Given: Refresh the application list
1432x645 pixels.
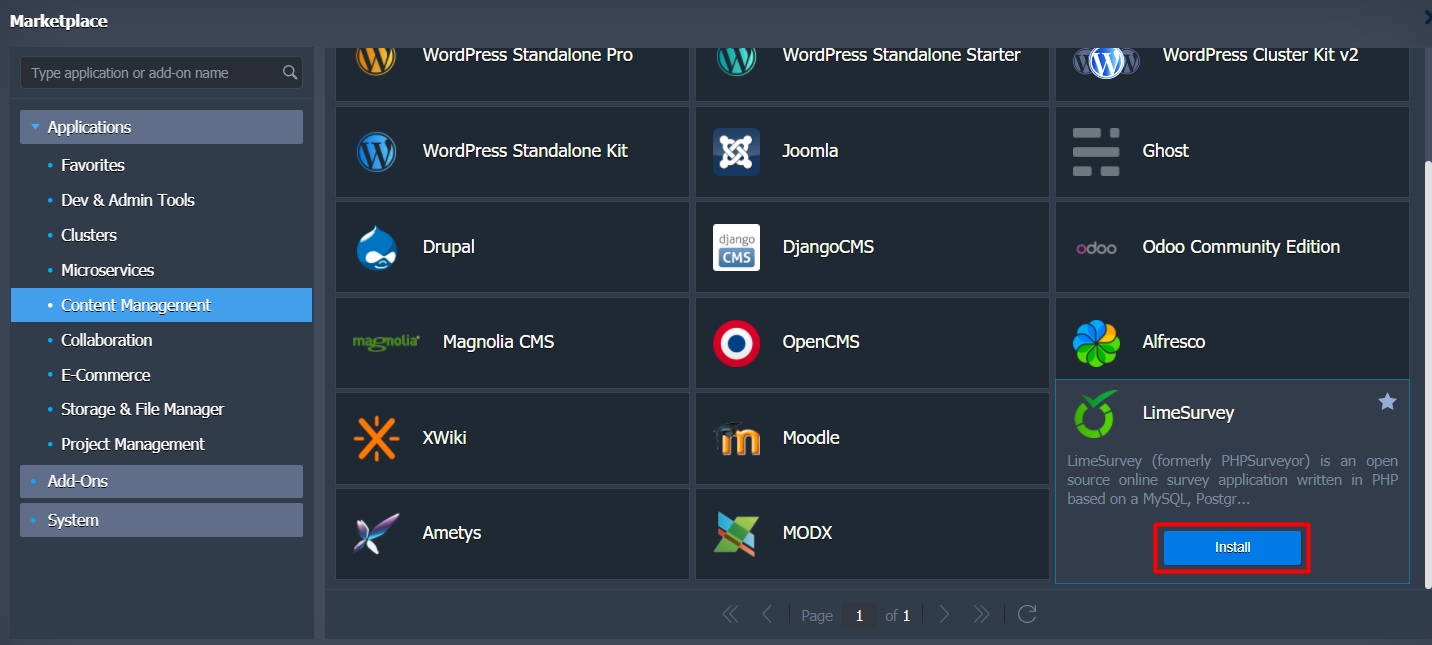Looking at the screenshot, I should pos(1026,614).
